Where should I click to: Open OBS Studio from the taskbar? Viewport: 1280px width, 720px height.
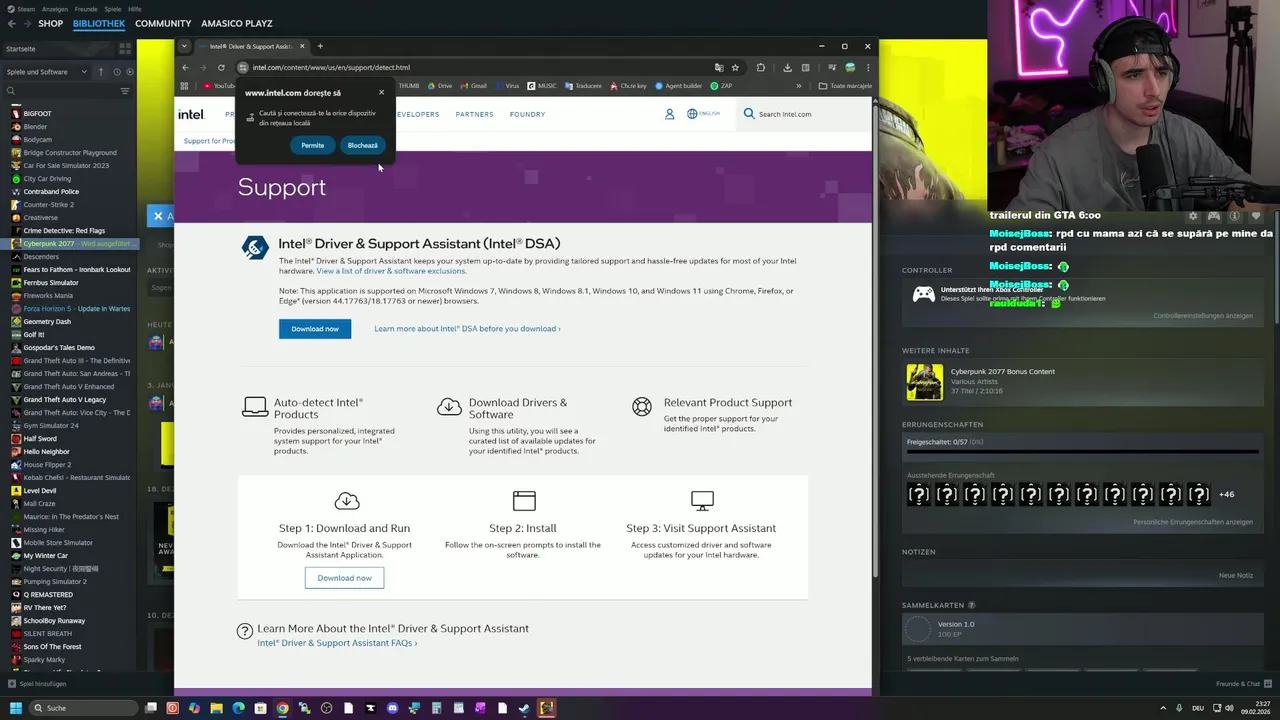coord(326,708)
